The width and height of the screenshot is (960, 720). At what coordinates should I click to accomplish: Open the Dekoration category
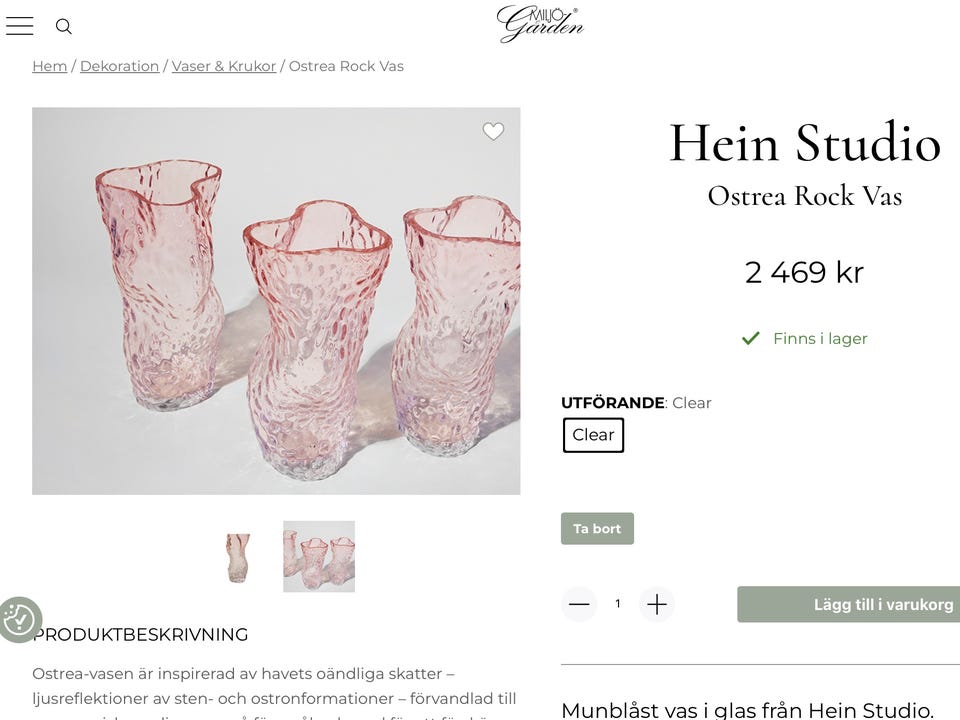pos(119,66)
